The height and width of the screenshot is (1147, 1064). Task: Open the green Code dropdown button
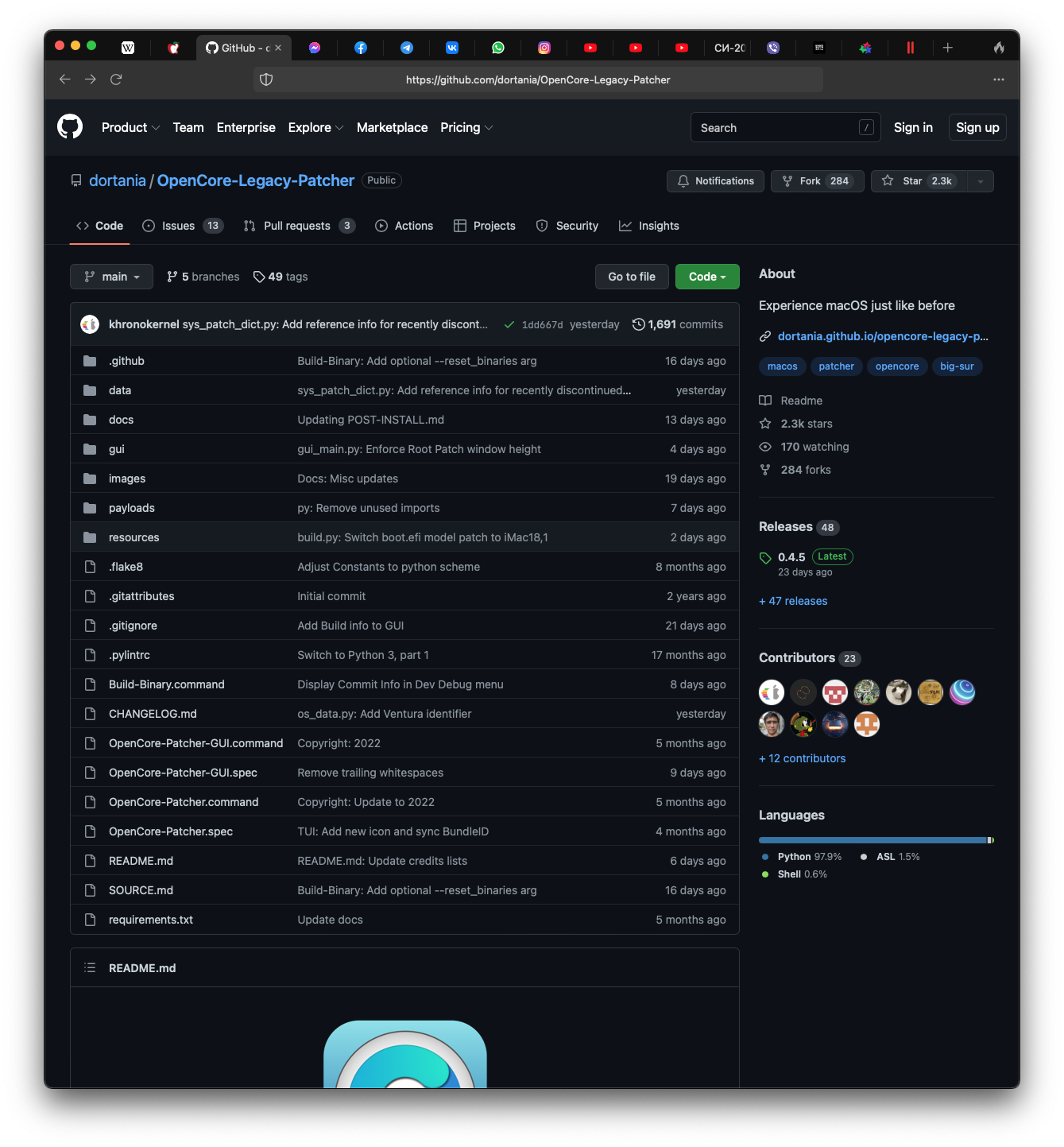coord(707,277)
